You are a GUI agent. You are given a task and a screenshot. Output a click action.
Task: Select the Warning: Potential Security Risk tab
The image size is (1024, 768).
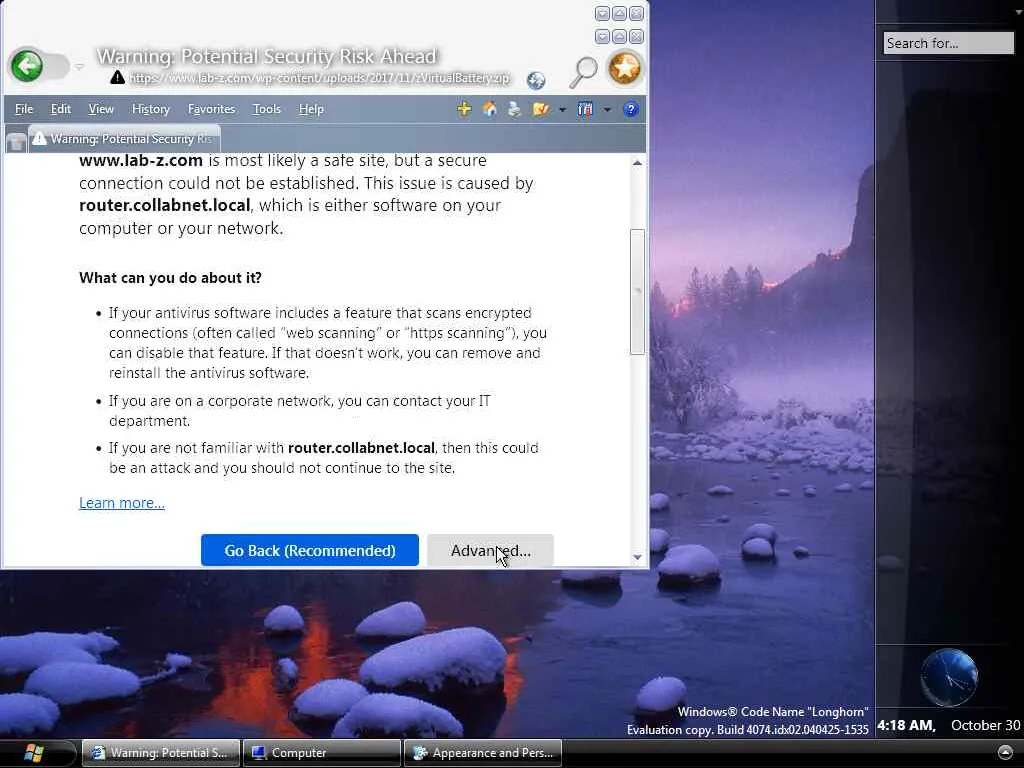[124, 138]
